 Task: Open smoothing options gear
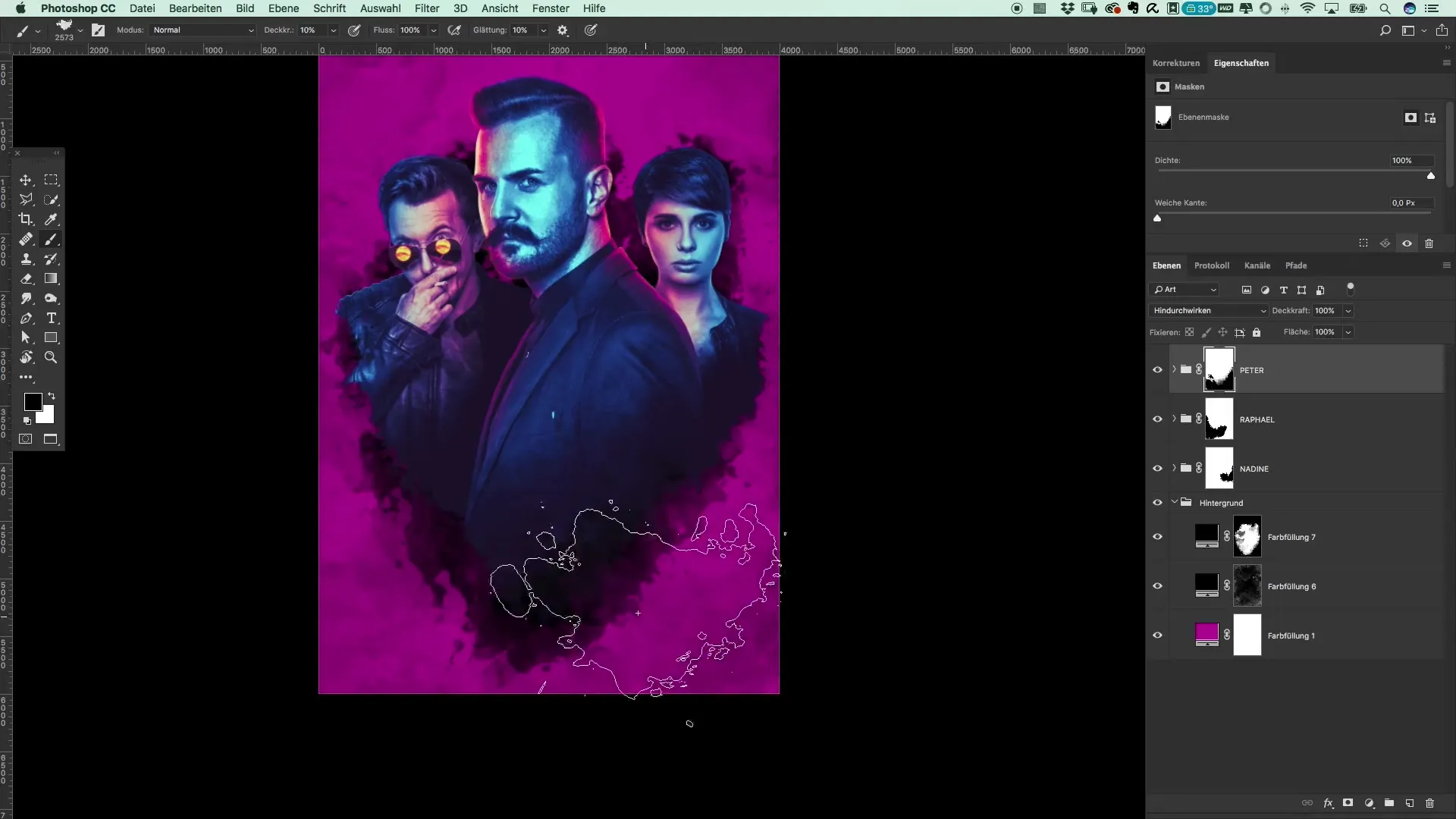[x=563, y=30]
